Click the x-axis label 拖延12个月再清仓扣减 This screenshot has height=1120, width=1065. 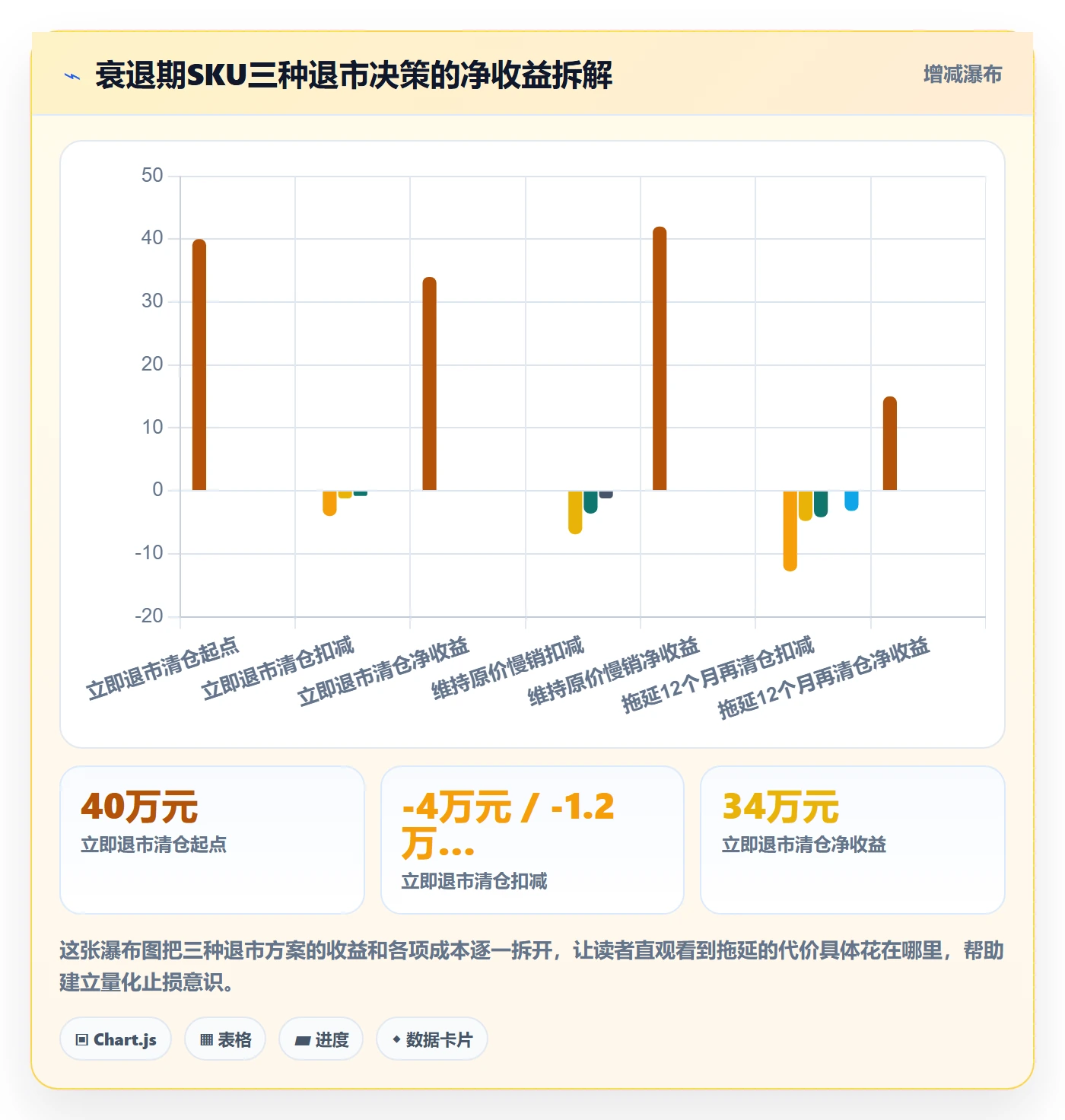717,675
